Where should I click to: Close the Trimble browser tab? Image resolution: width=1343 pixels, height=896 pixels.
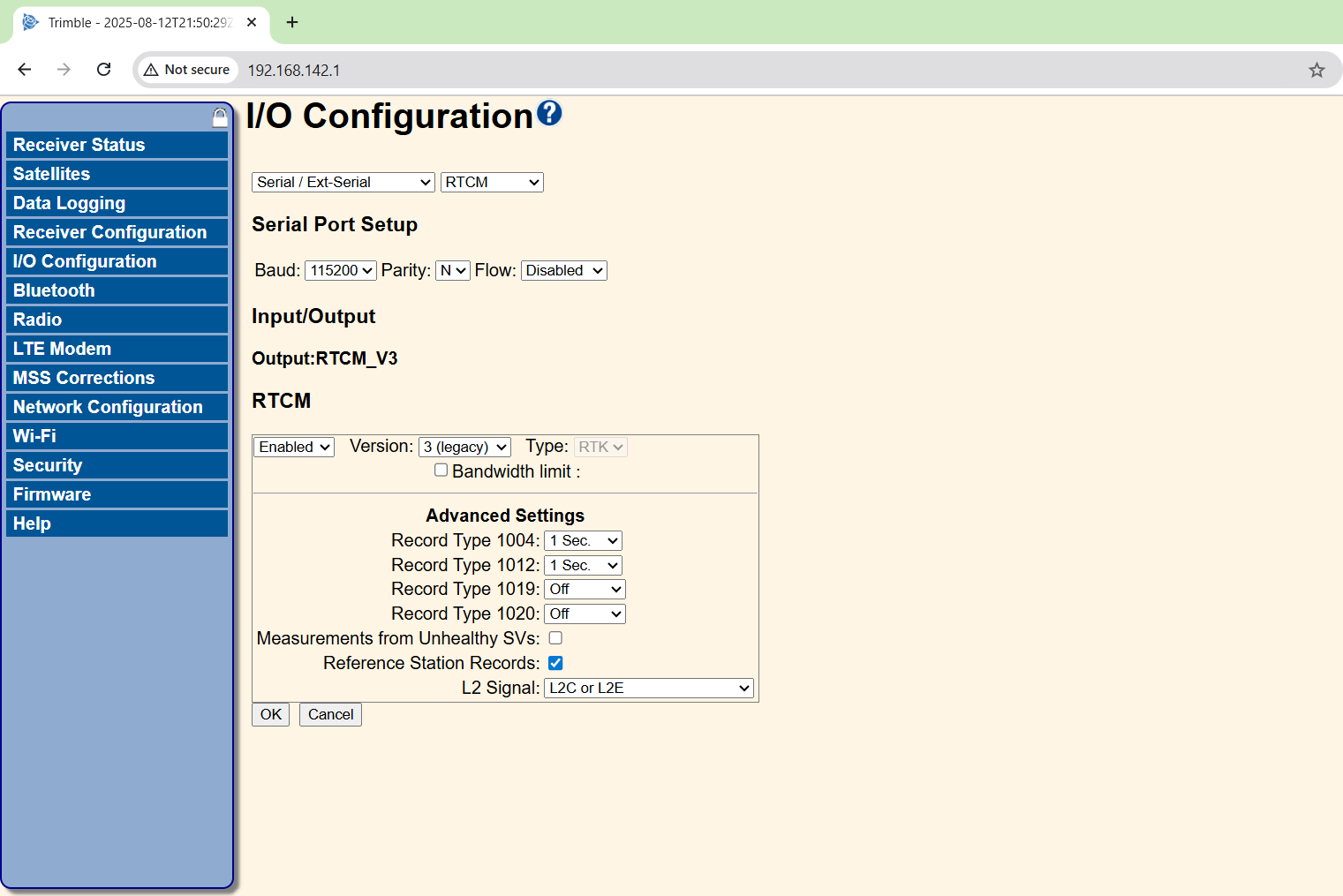(x=252, y=22)
